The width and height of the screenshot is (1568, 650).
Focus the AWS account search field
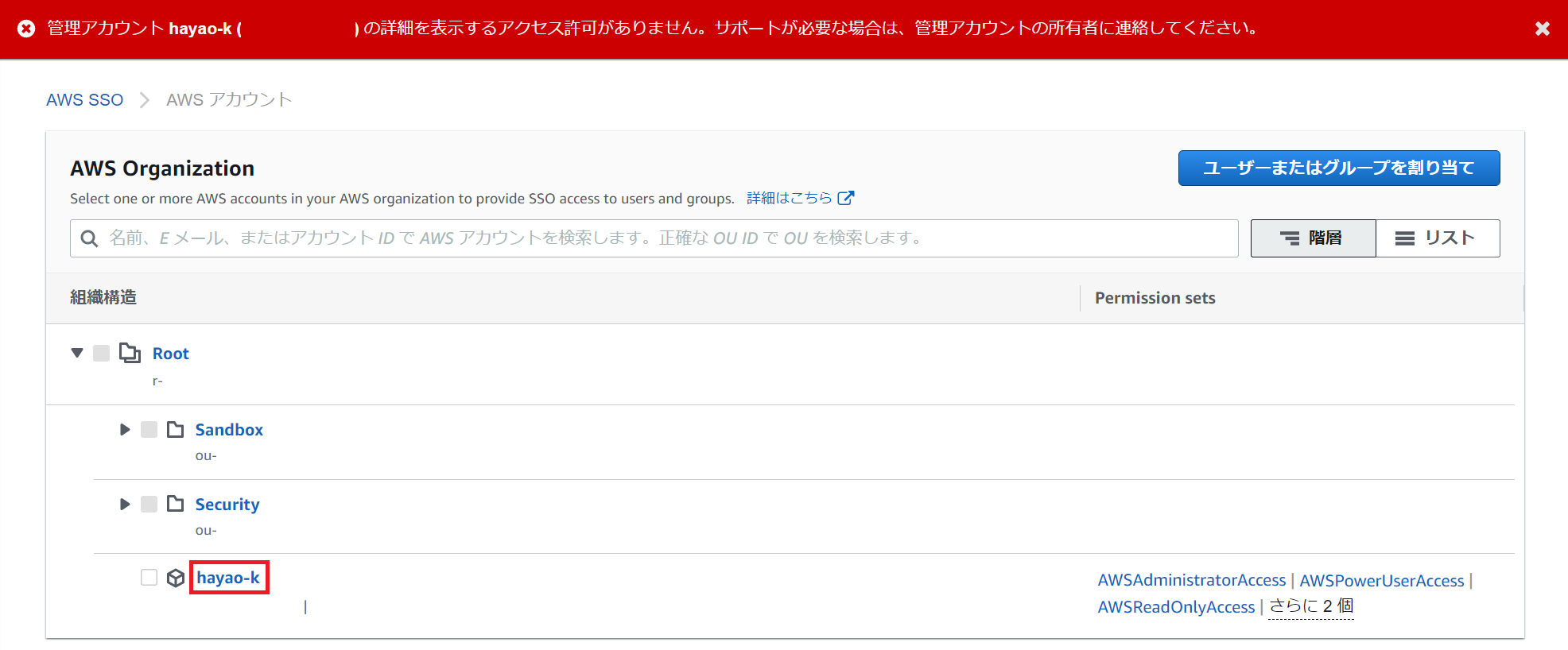pyautogui.click(x=654, y=238)
